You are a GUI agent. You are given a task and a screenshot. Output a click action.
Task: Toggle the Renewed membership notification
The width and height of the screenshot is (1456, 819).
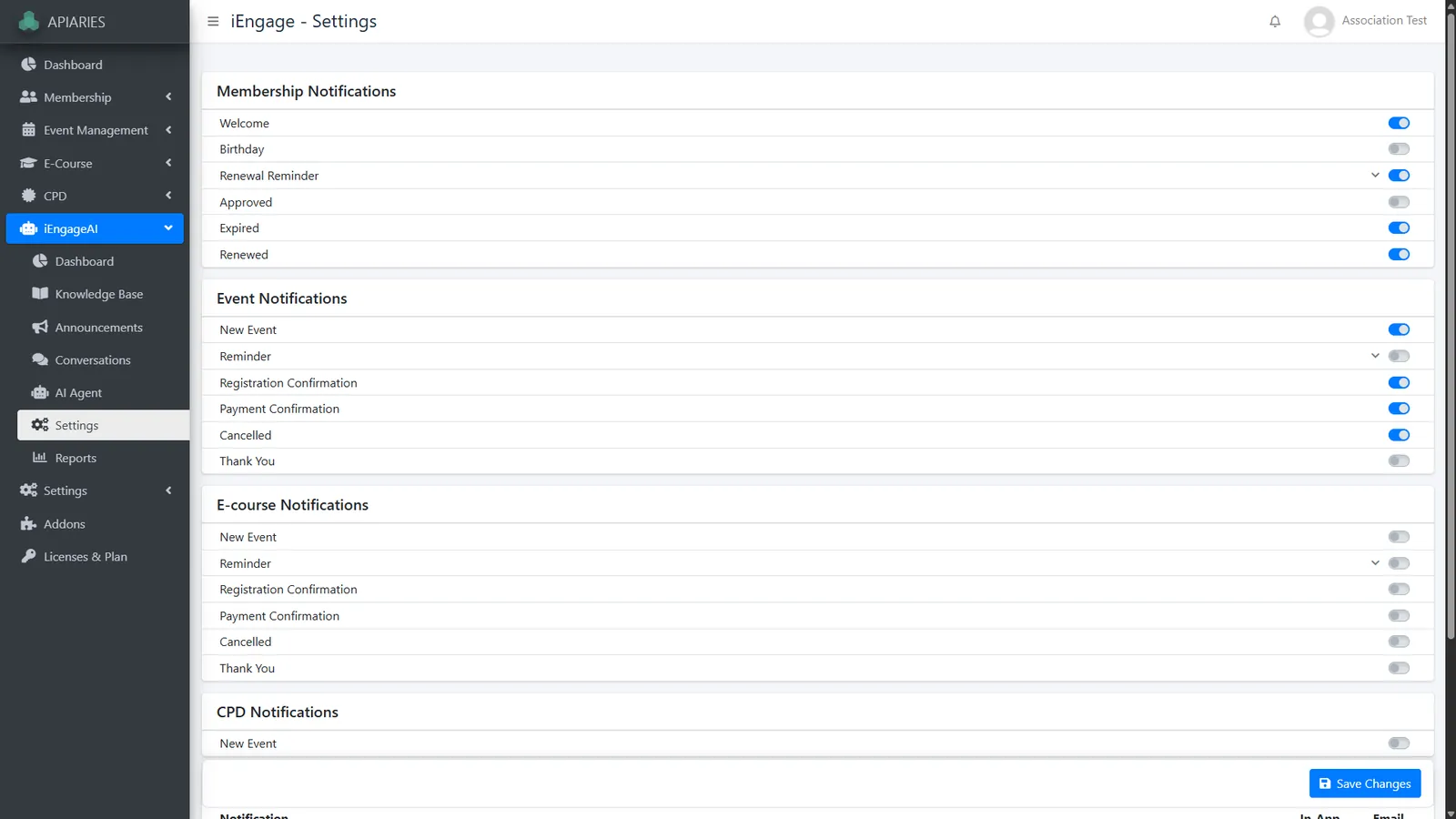(1399, 255)
